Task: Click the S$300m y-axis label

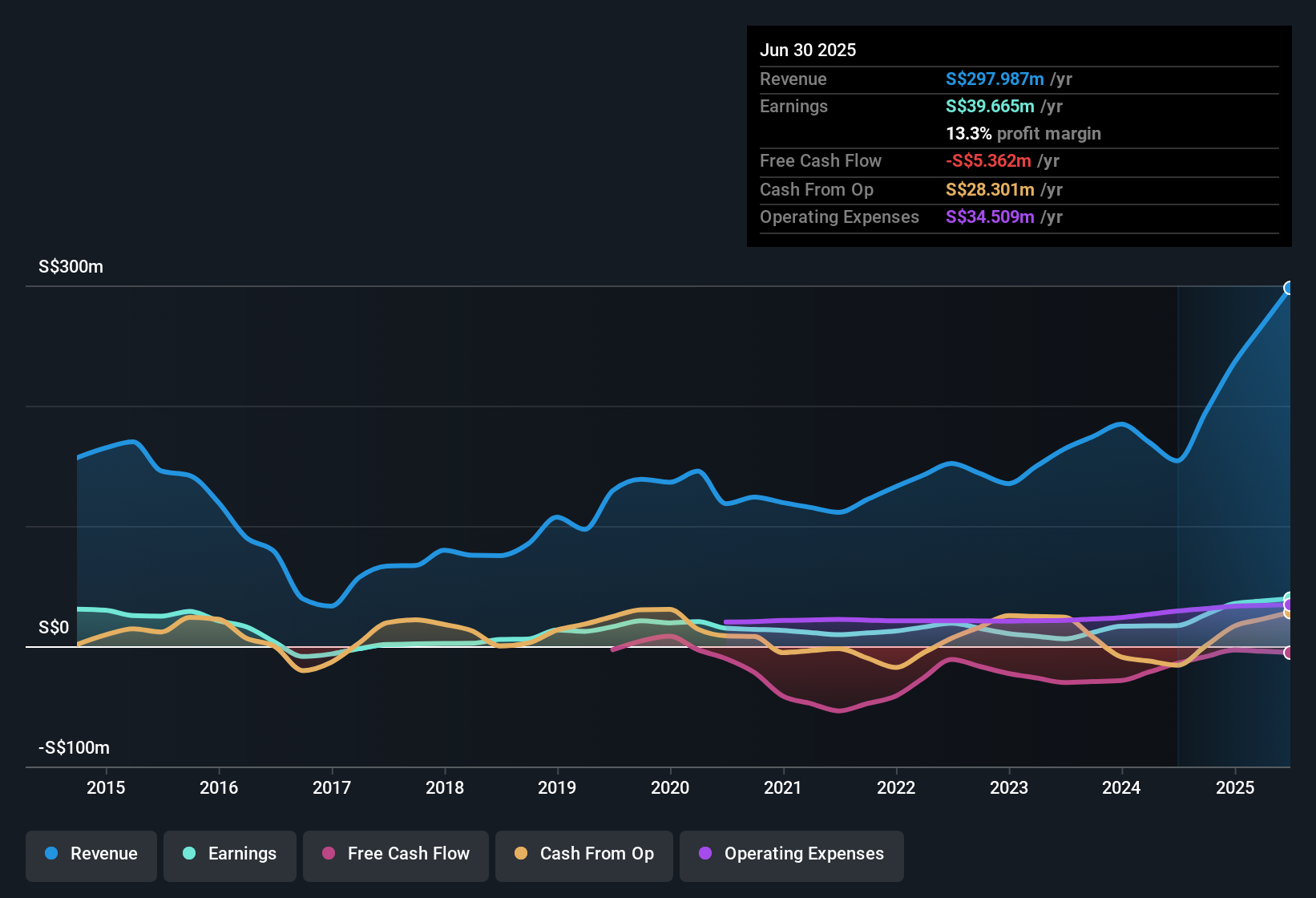Action: [71, 267]
